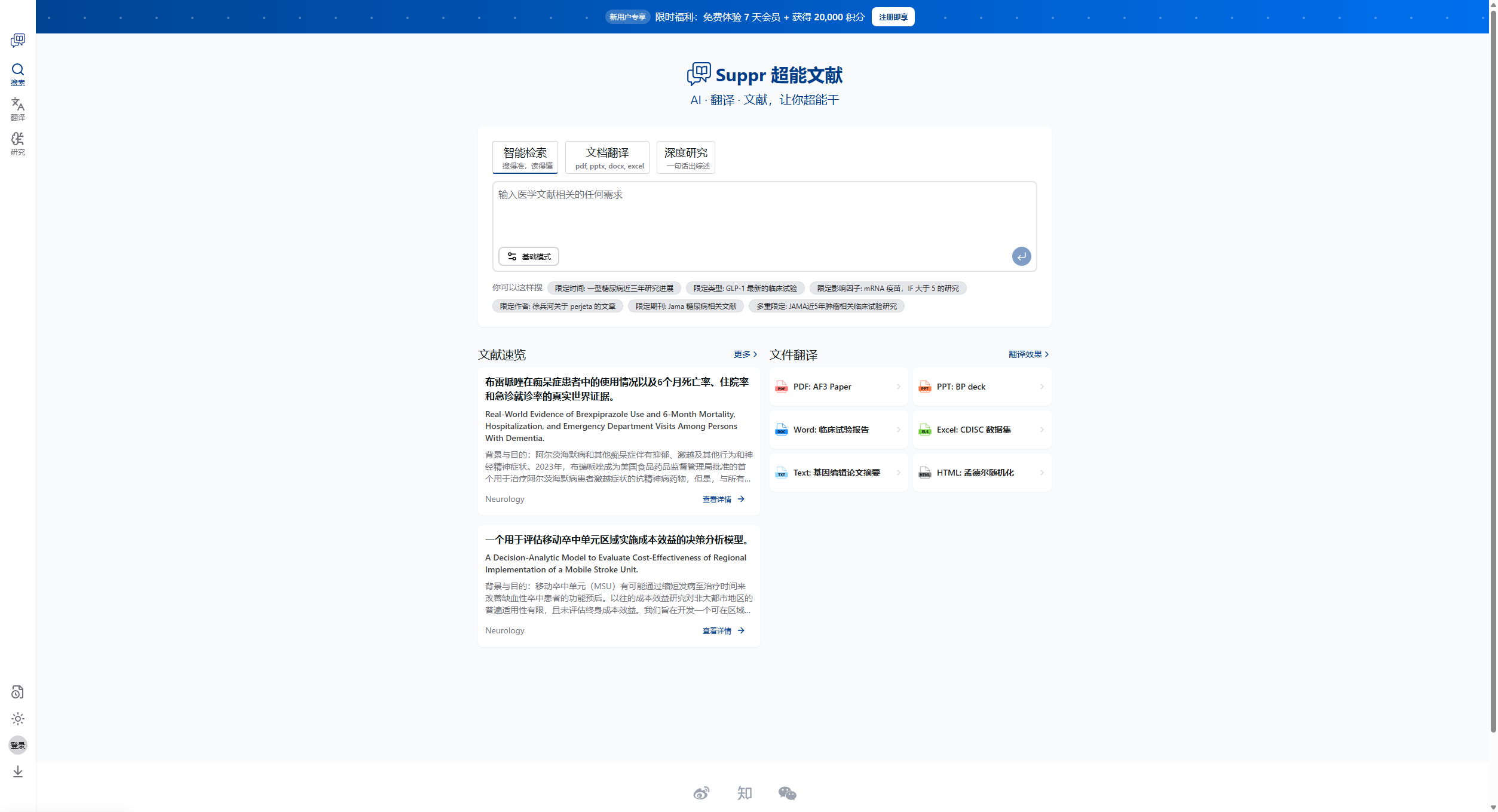The height and width of the screenshot is (812, 1498).
Task: Open the Zhihu social icon
Action: [x=745, y=793]
